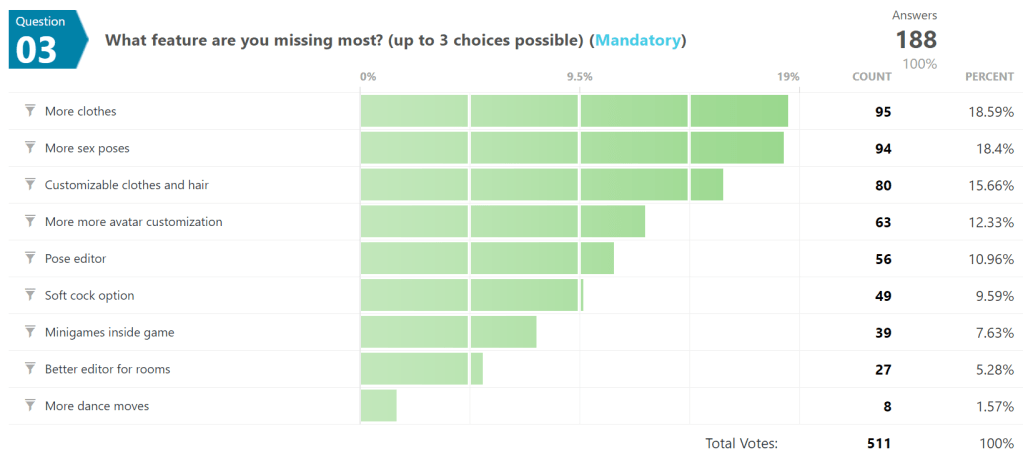Click Minigames inside game filter icon
This screenshot has width=1023, height=462.
30,332
